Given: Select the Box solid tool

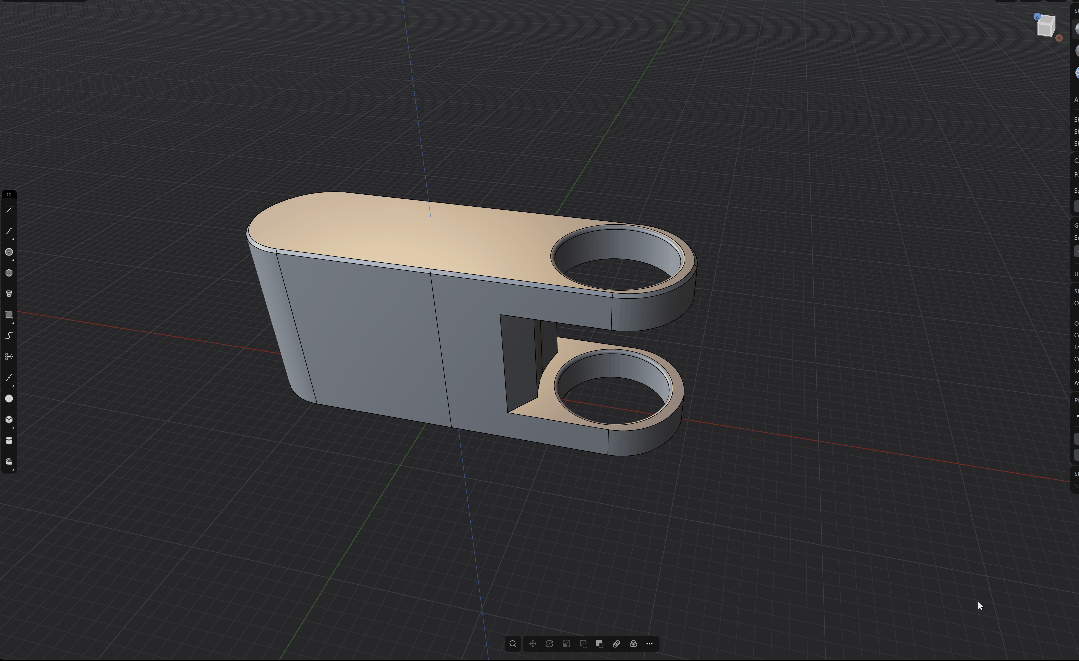Looking at the screenshot, I should (9, 420).
